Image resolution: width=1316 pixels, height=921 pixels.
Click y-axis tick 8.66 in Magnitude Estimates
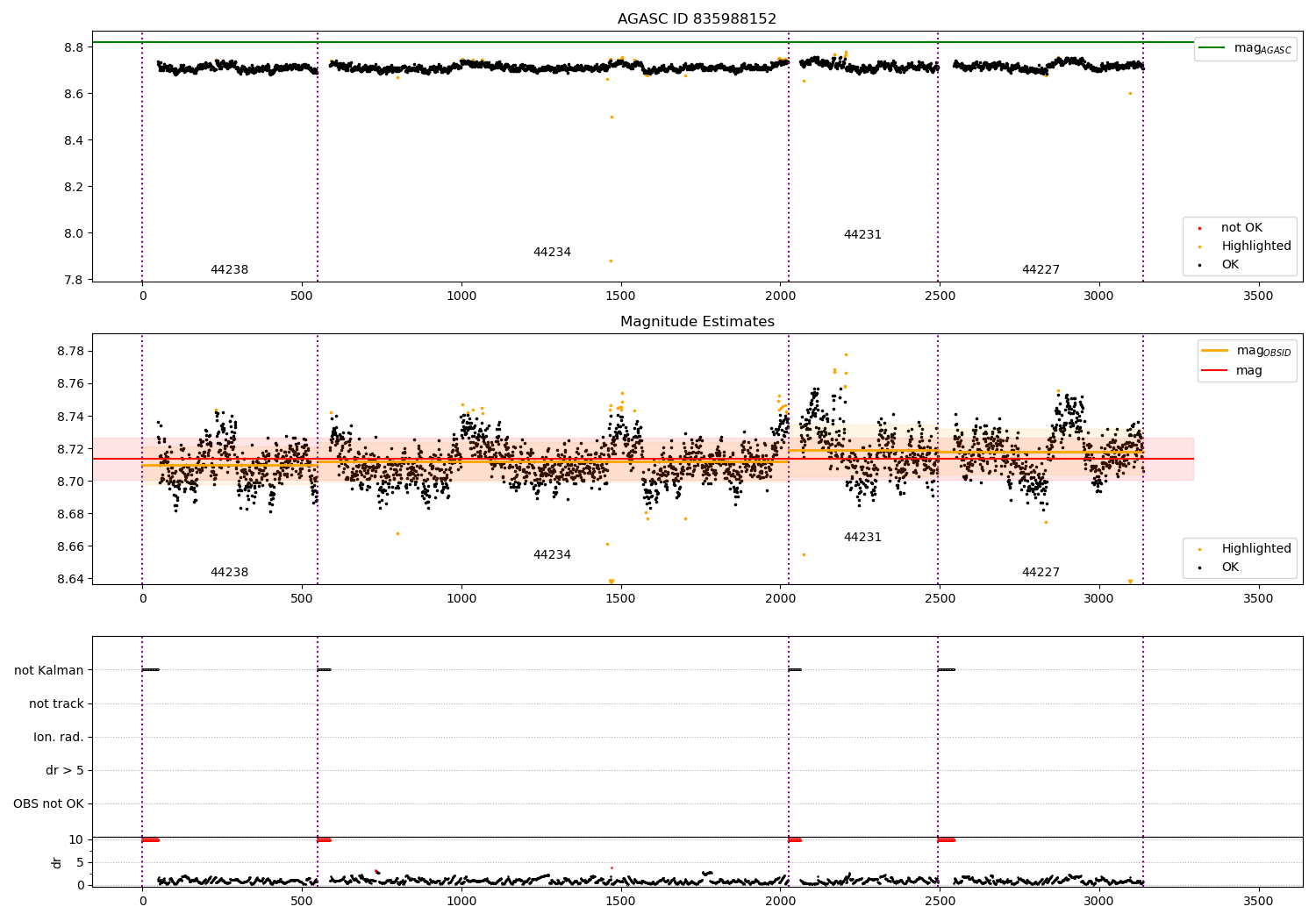[69, 546]
